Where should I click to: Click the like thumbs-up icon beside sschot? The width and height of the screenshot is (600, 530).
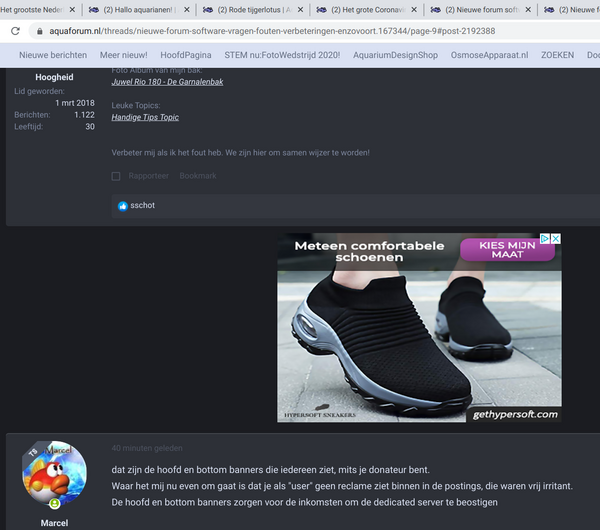click(x=123, y=205)
